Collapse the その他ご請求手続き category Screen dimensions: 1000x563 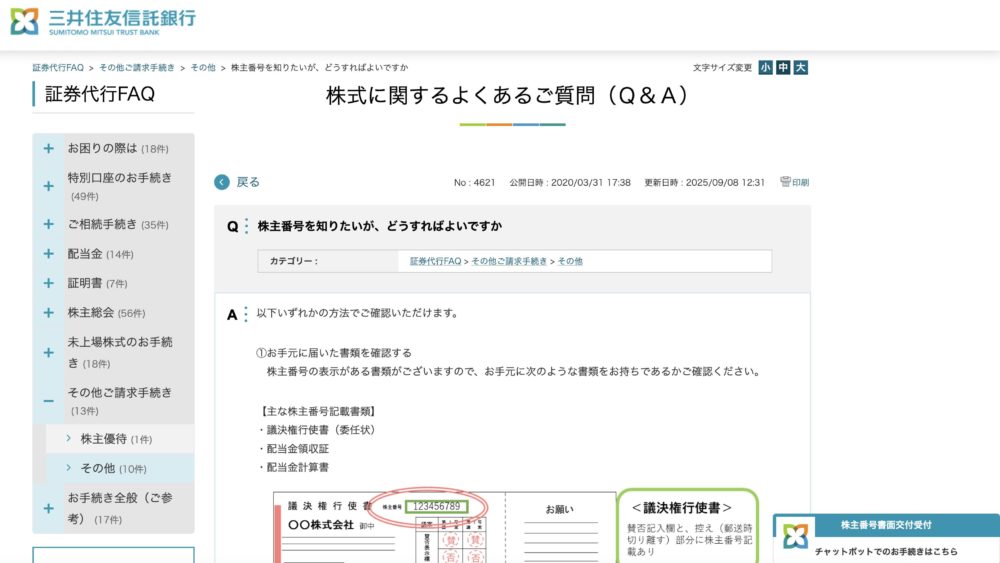(48, 401)
